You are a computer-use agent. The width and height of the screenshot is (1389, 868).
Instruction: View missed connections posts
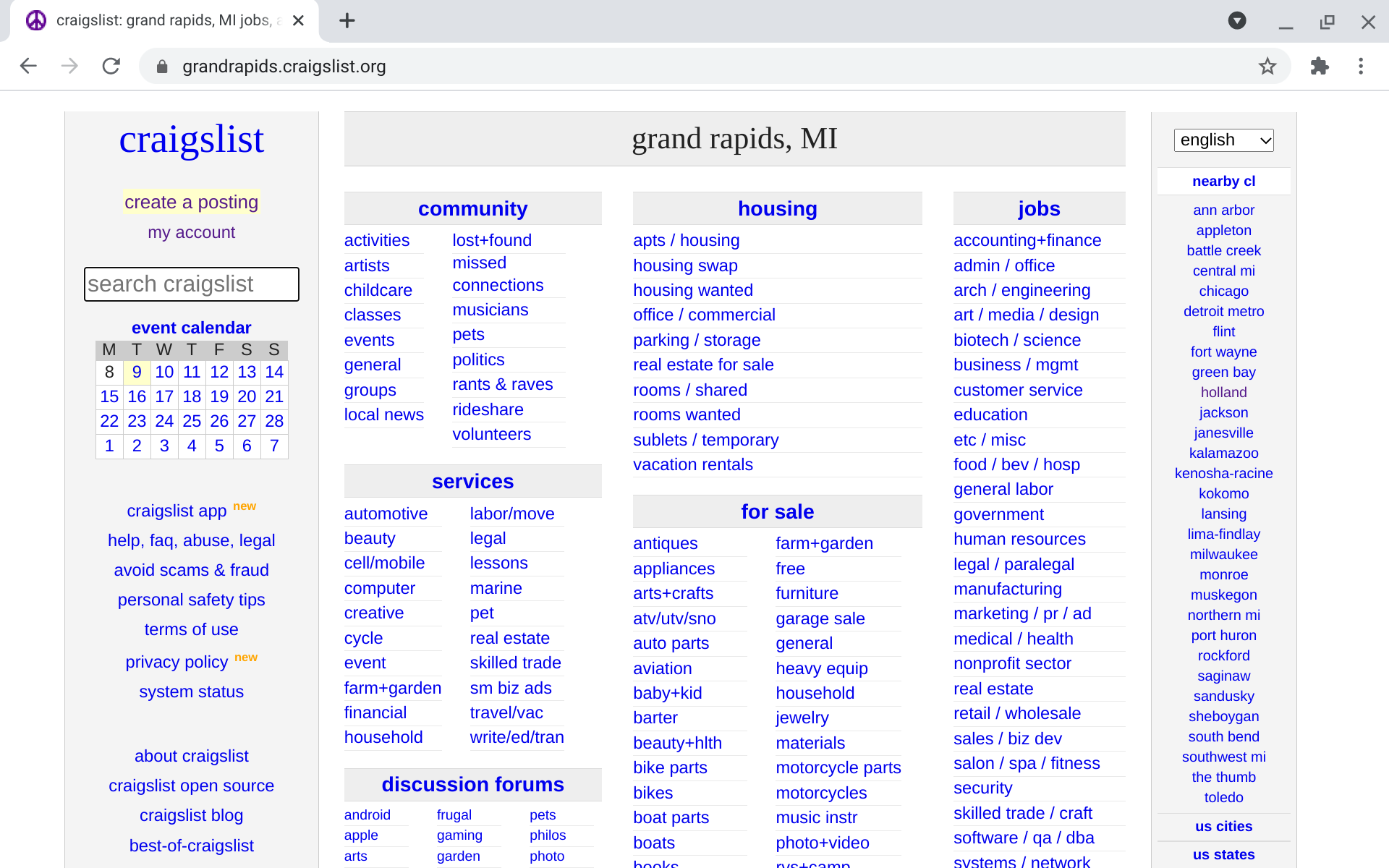coord(498,274)
